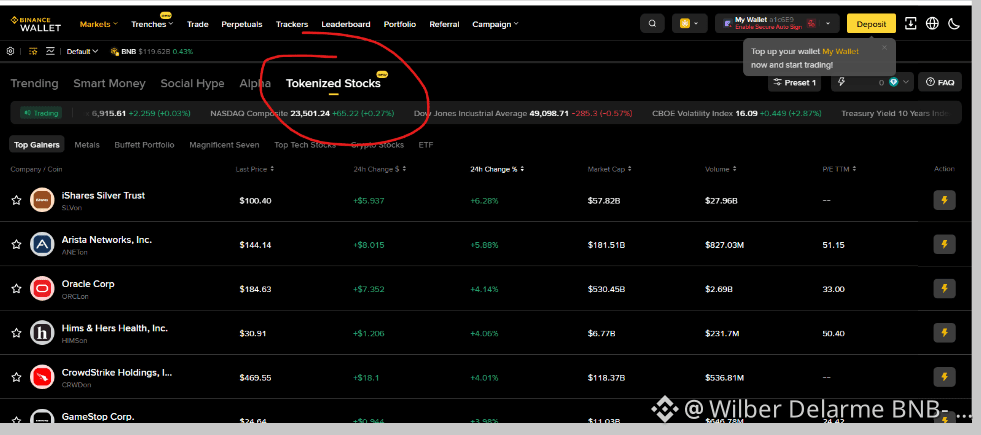Sort table by 24h Change %
The height and width of the screenshot is (435, 981).
[x=497, y=169]
